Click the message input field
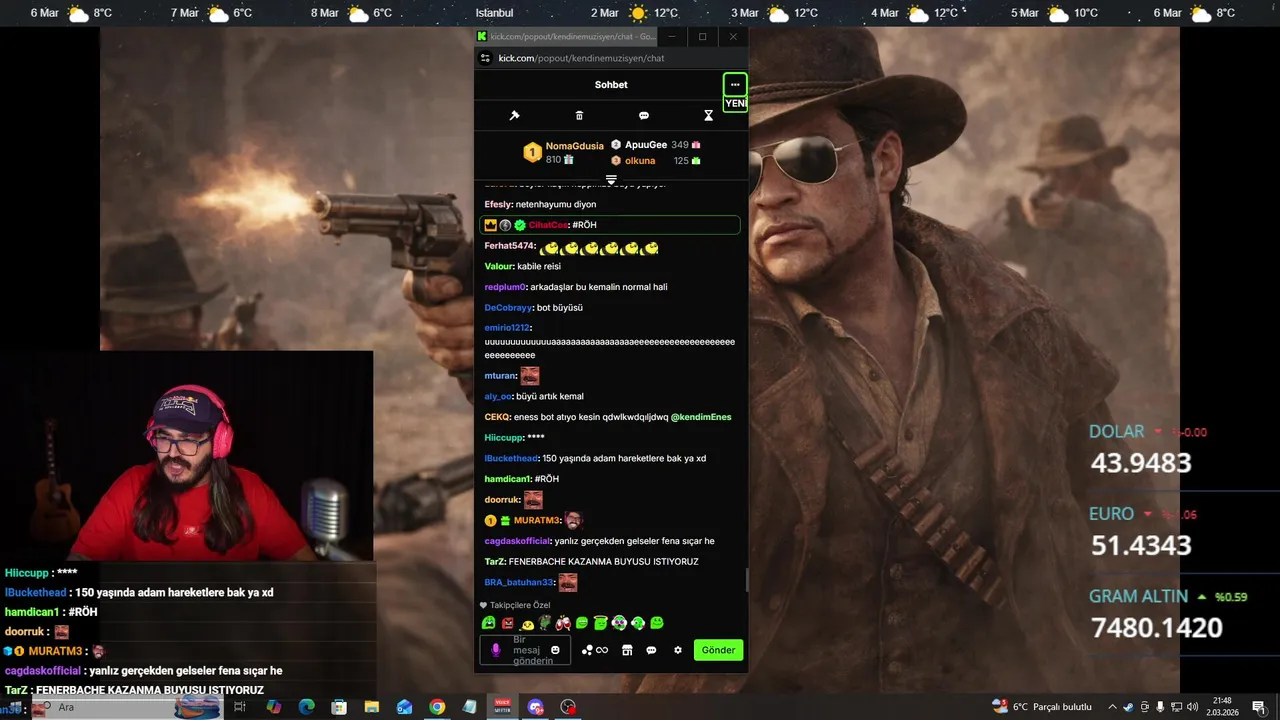 [x=525, y=650]
